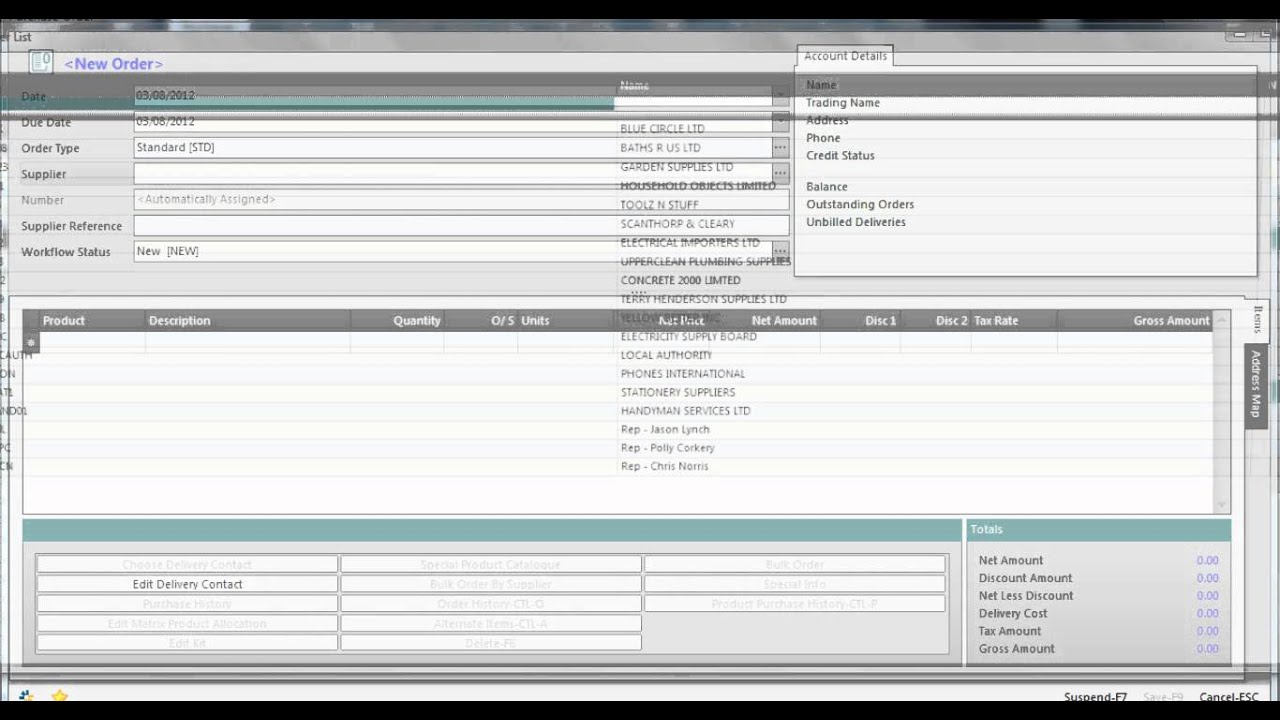
Task: Click Cancel-ESC in the bottom bar
Action: [1229, 697]
